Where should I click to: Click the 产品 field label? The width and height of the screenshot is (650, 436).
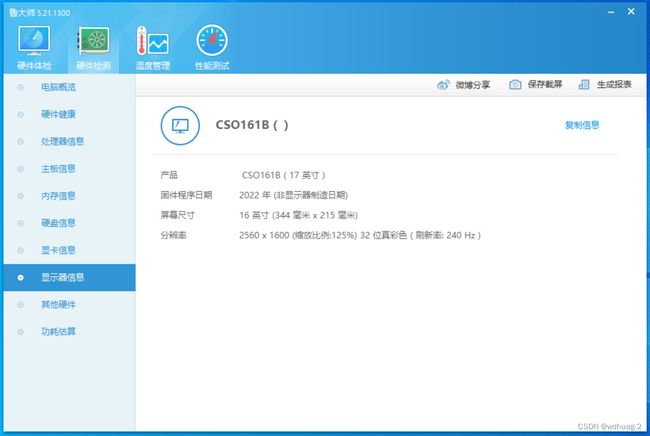pyautogui.click(x=169, y=175)
